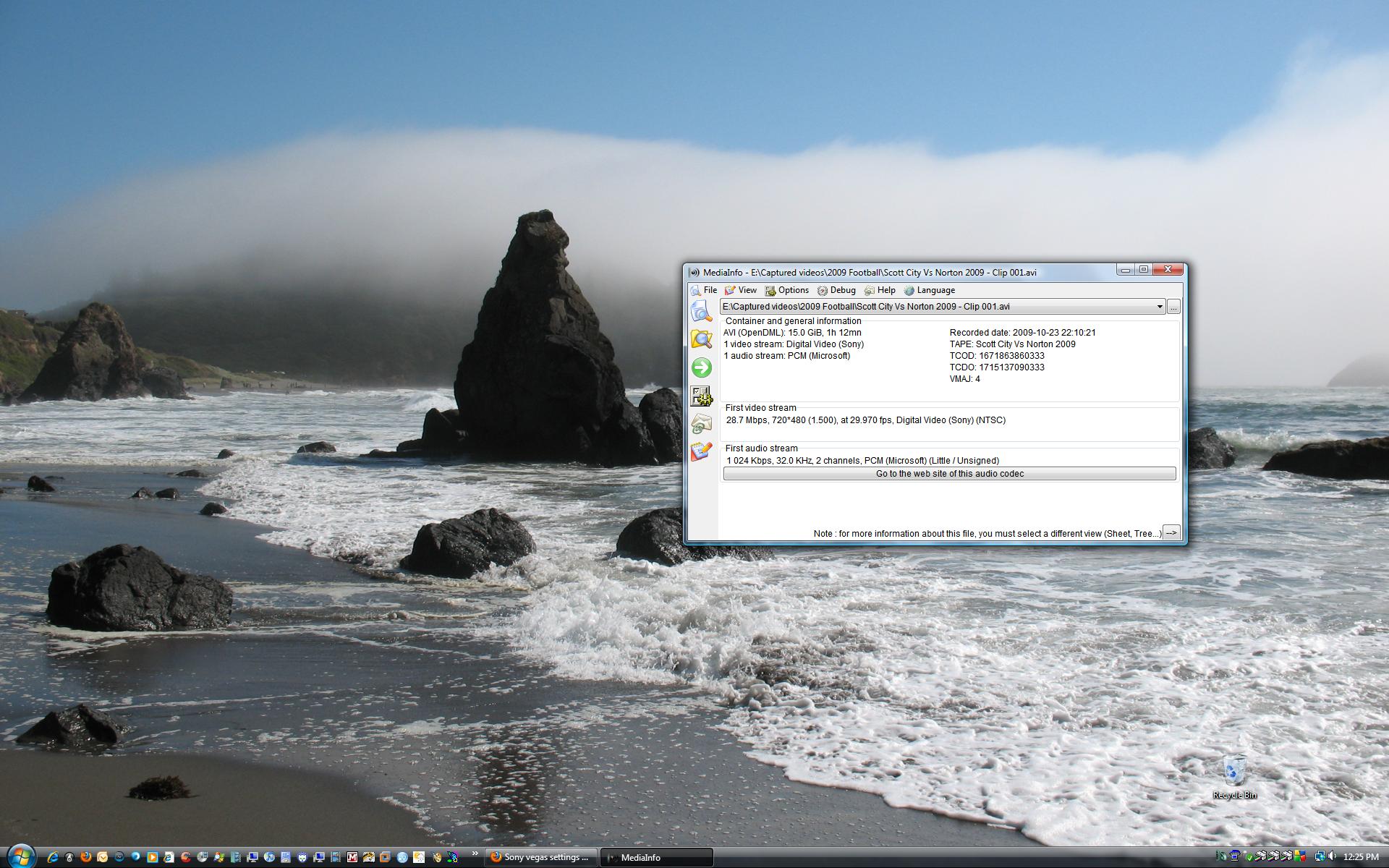Click the 'Note : for more information' text

tap(987, 534)
